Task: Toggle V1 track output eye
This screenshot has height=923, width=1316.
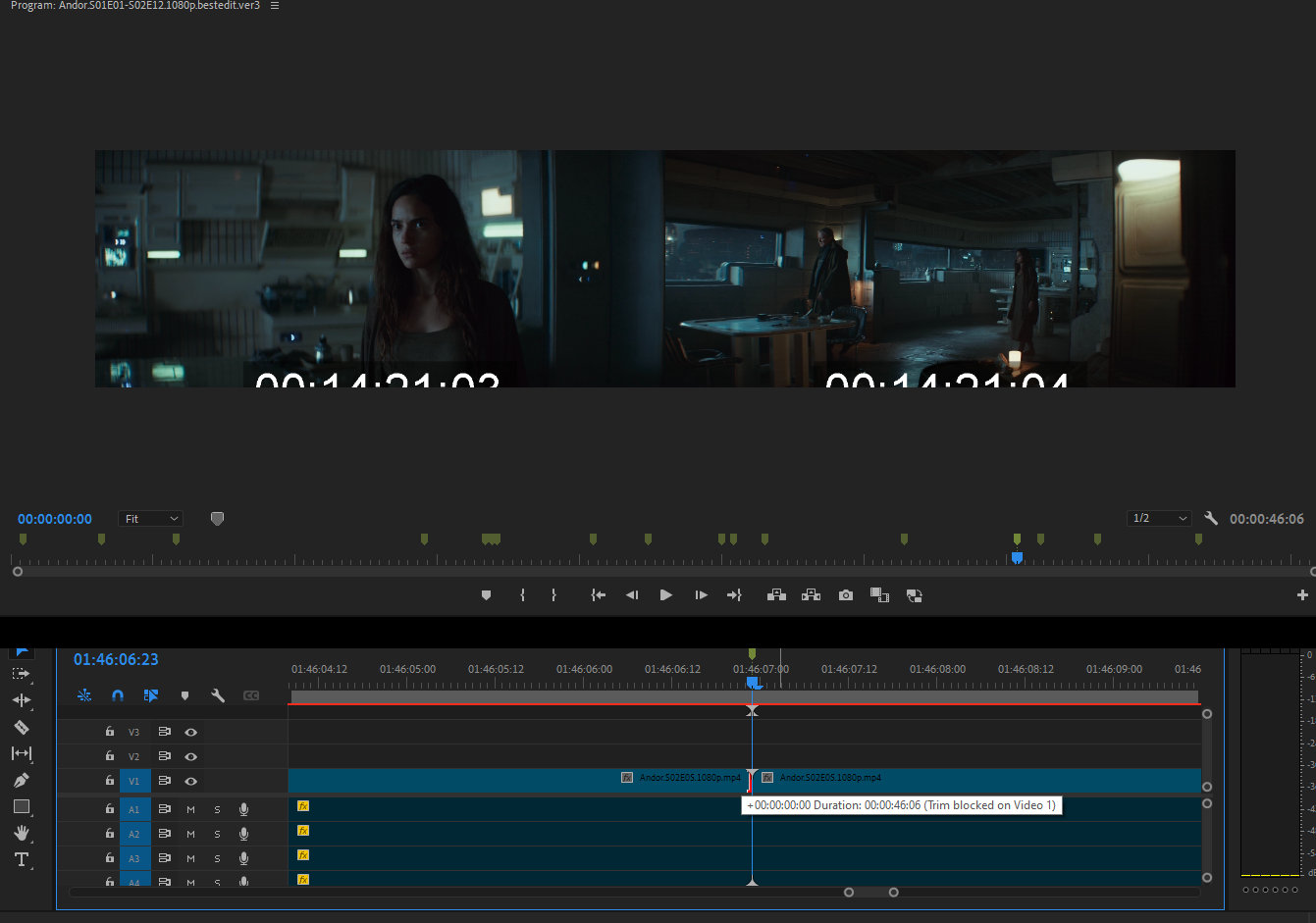Action: (x=190, y=781)
